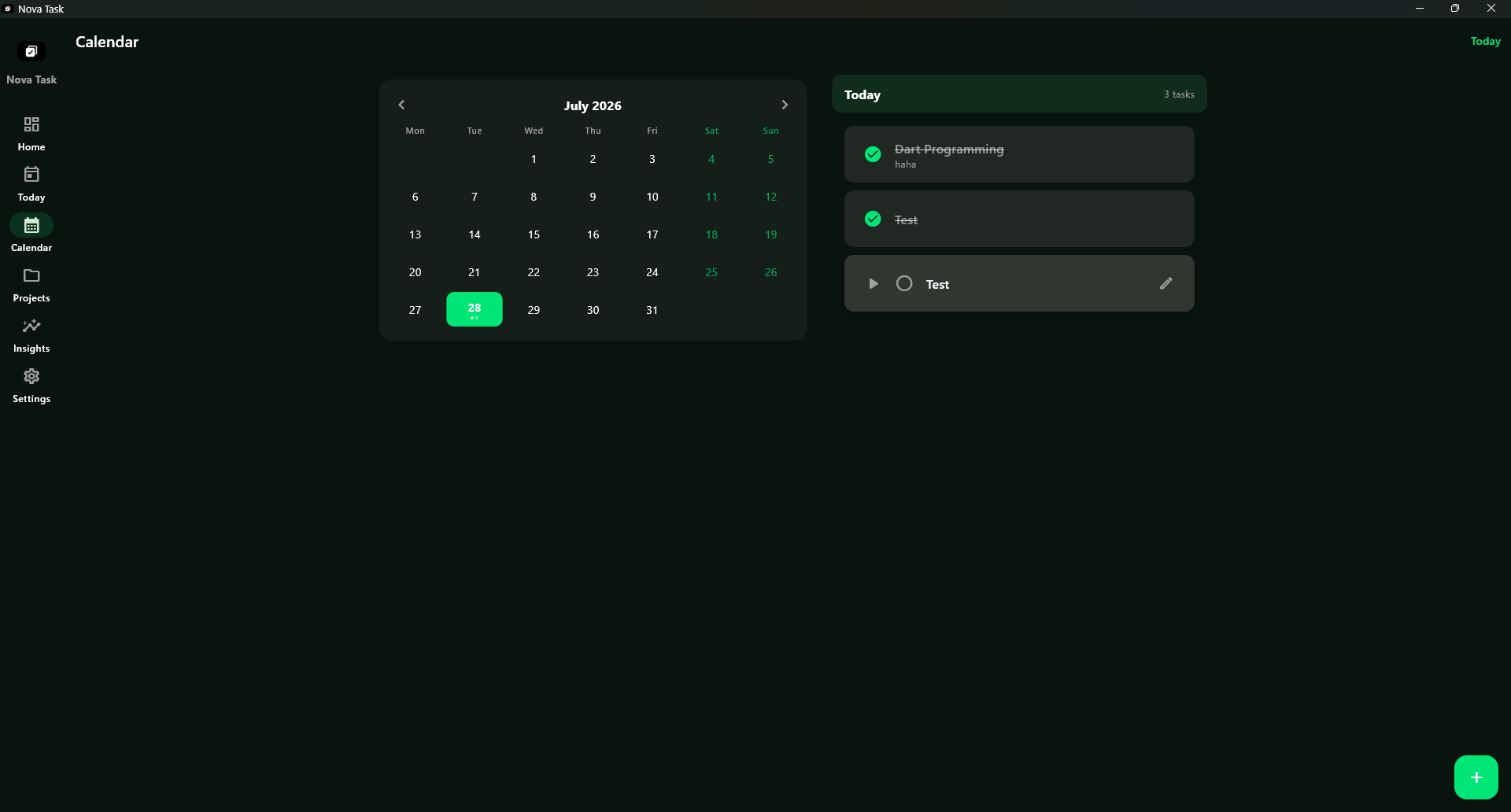Click the Nova Task logo icon
1511x812 pixels.
tap(31, 51)
